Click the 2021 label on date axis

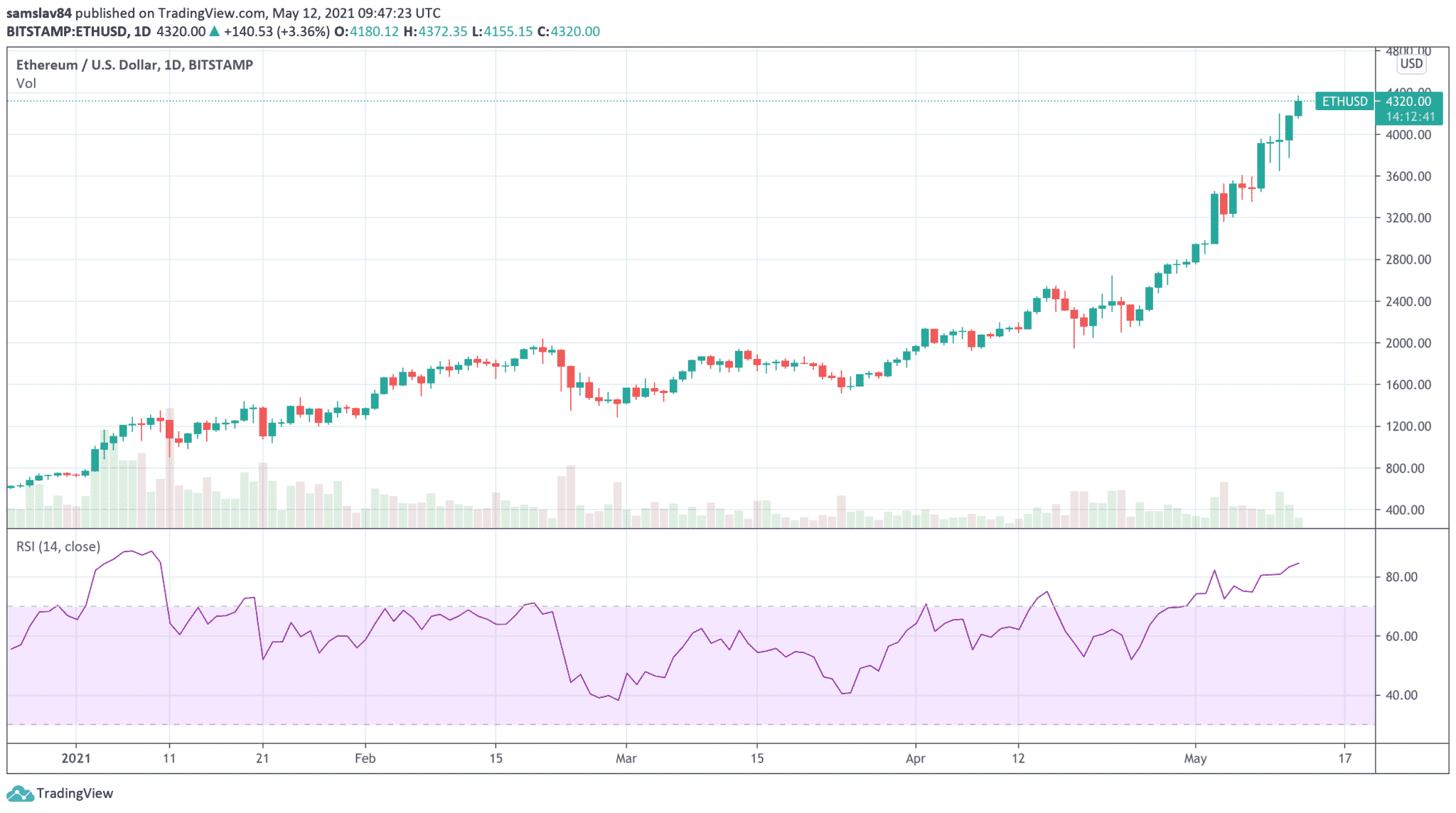pos(76,758)
